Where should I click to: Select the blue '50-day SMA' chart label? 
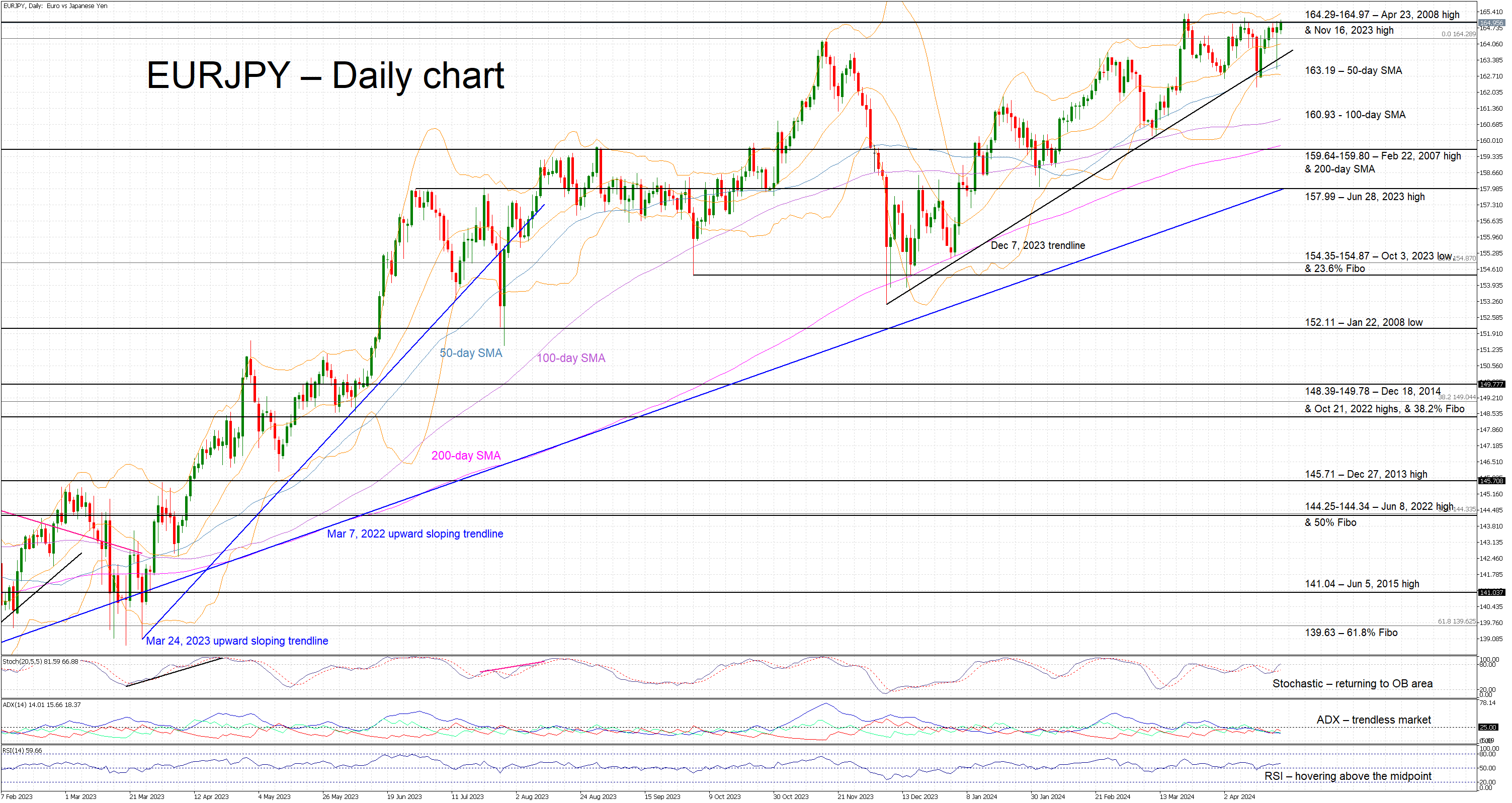[471, 353]
